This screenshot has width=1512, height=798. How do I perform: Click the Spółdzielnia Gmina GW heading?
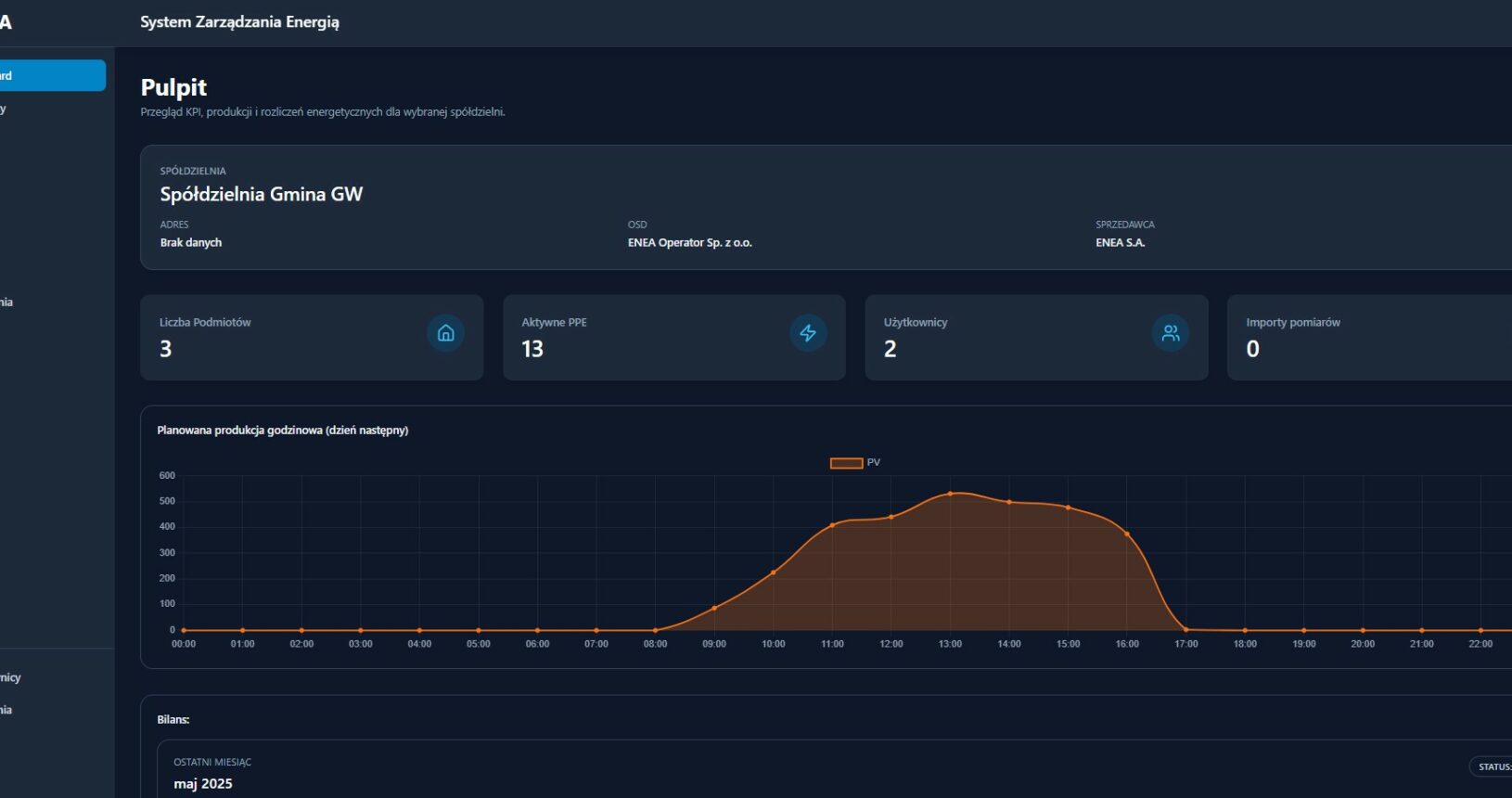pyautogui.click(x=261, y=194)
